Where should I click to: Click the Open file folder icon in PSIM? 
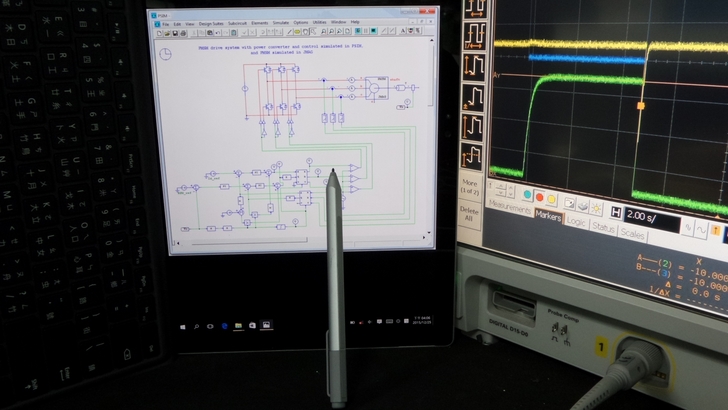pos(167,33)
